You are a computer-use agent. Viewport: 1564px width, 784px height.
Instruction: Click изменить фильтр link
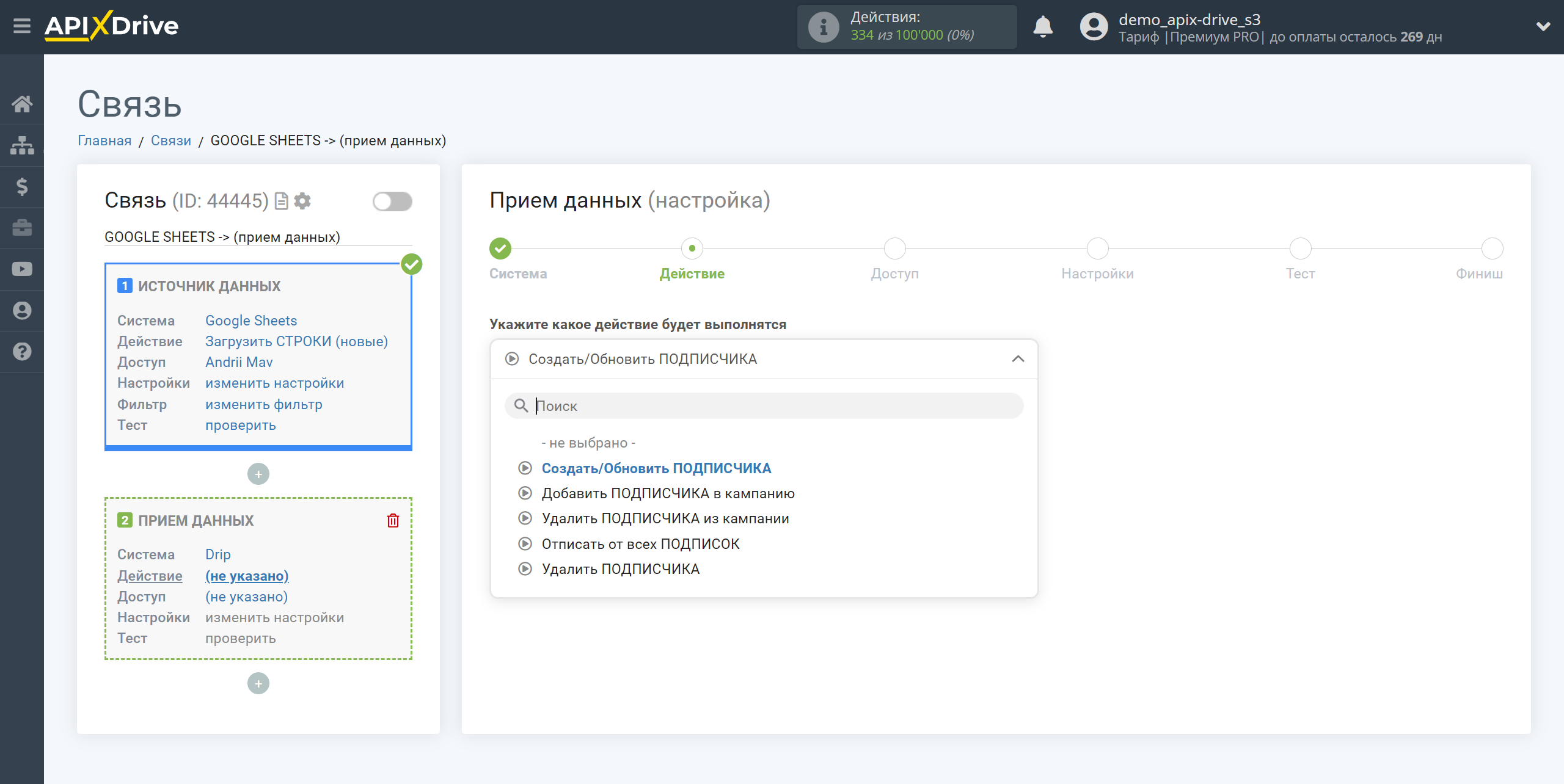(x=263, y=404)
